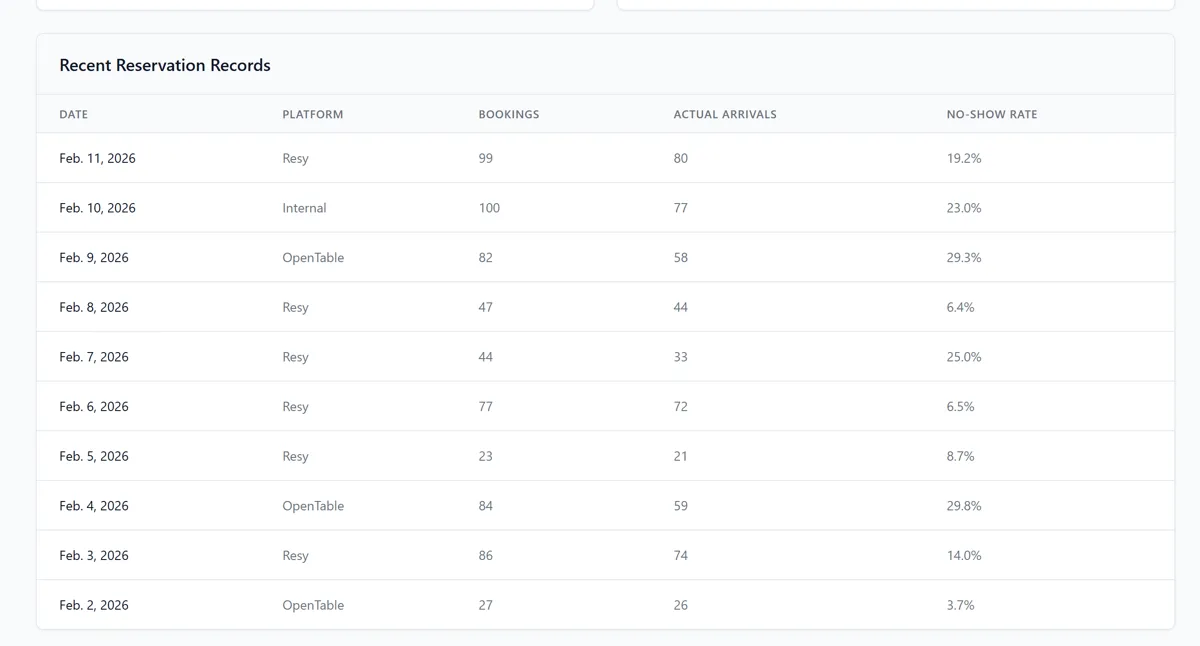Screen dimensions: 1200x646
Task: Click Resy in the Feb. 6 row
Action: click(295, 407)
